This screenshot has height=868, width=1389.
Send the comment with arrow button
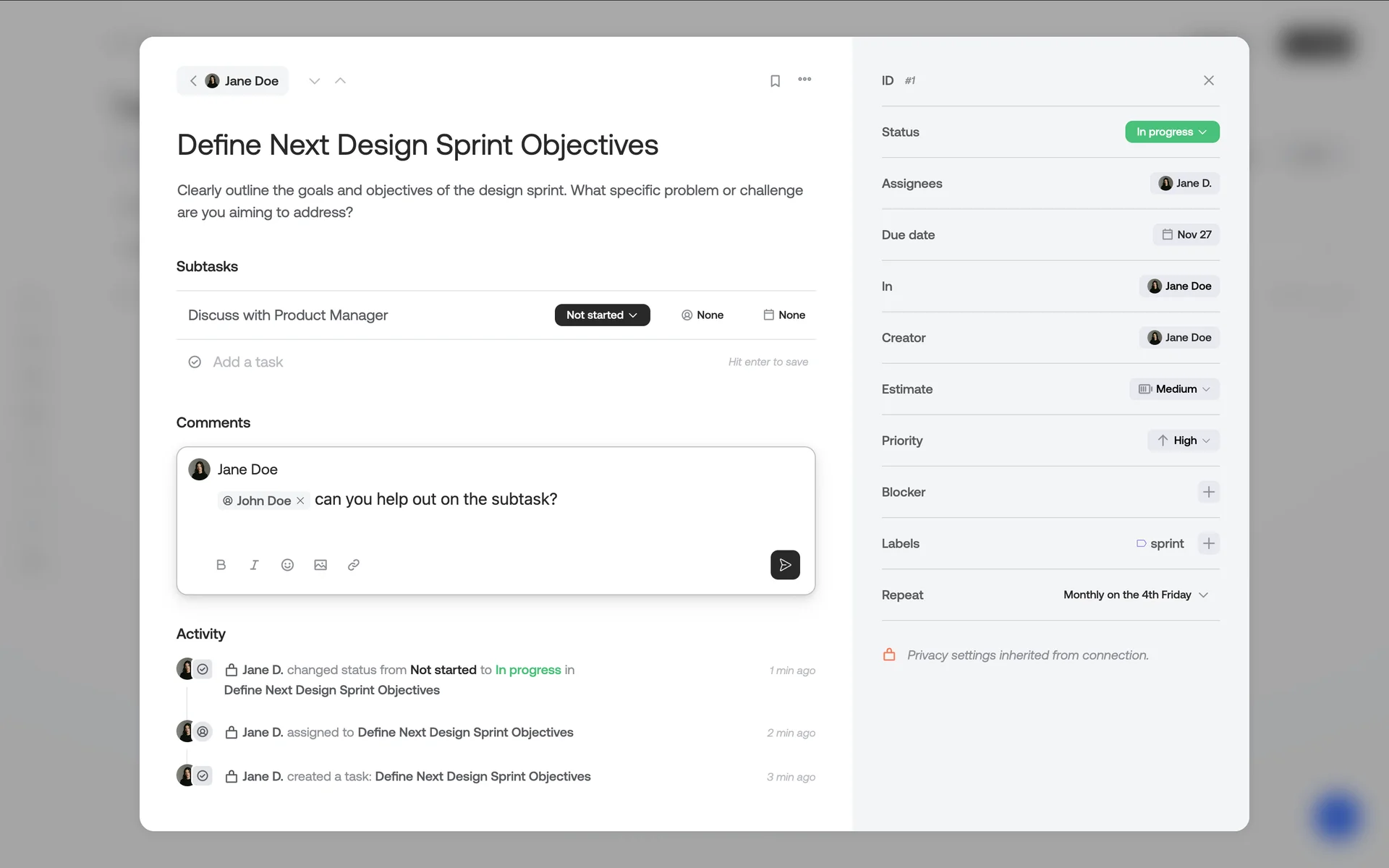click(x=785, y=565)
